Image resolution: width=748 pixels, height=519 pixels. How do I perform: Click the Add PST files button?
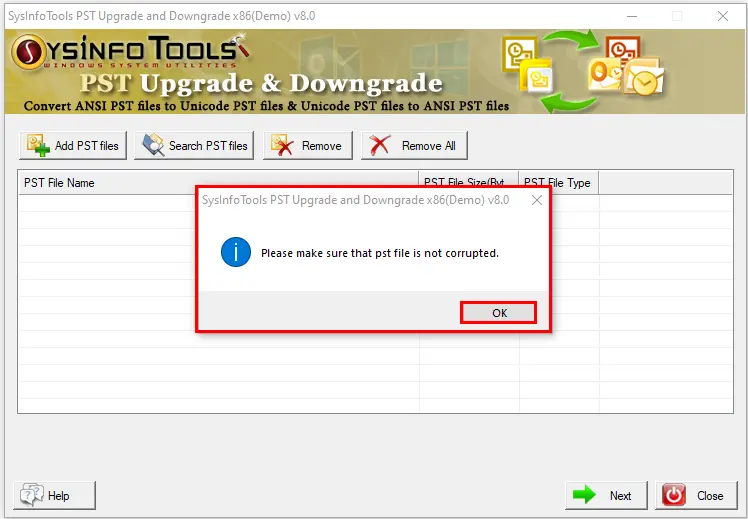tap(73, 145)
